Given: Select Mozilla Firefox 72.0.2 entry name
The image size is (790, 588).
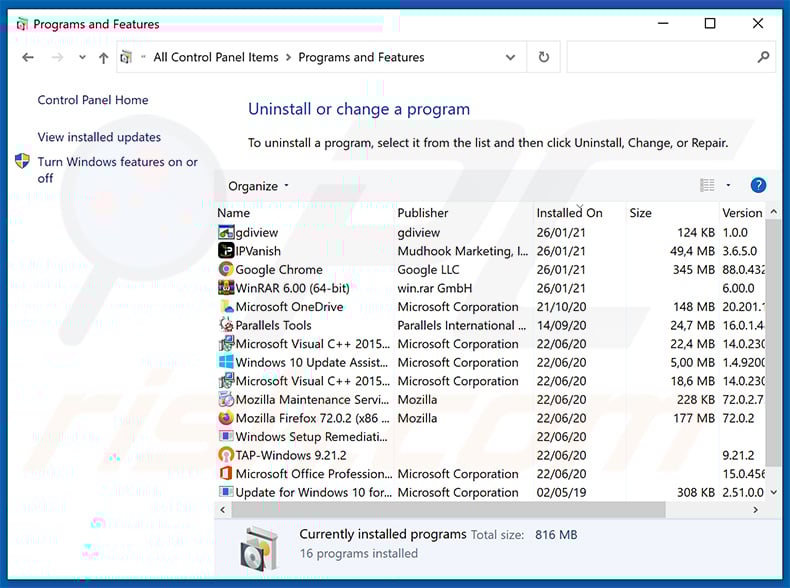Looking at the screenshot, I should [312, 418].
